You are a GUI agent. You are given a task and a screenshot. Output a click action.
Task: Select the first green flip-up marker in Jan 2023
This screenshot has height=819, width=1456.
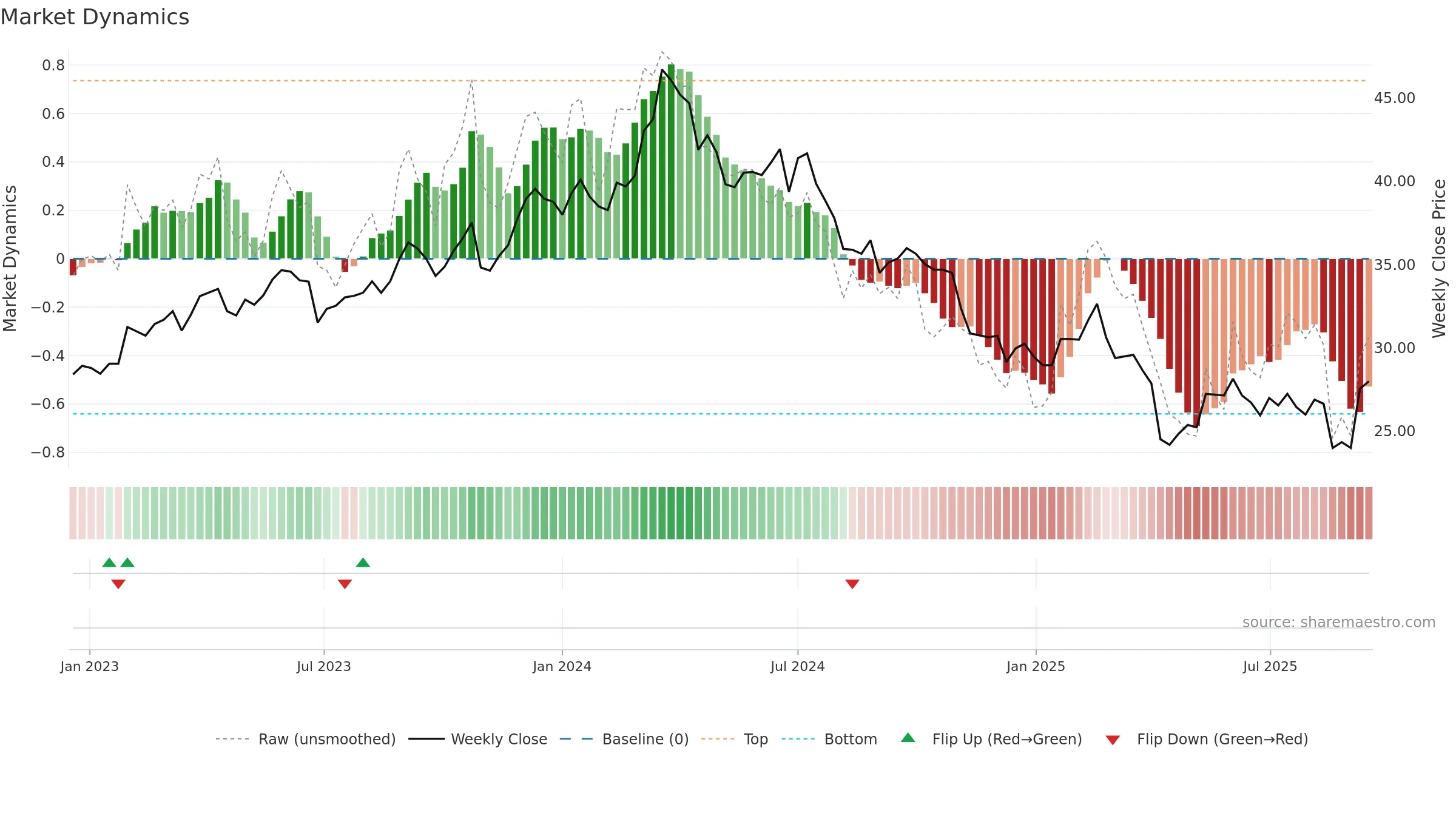[x=109, y=562]
